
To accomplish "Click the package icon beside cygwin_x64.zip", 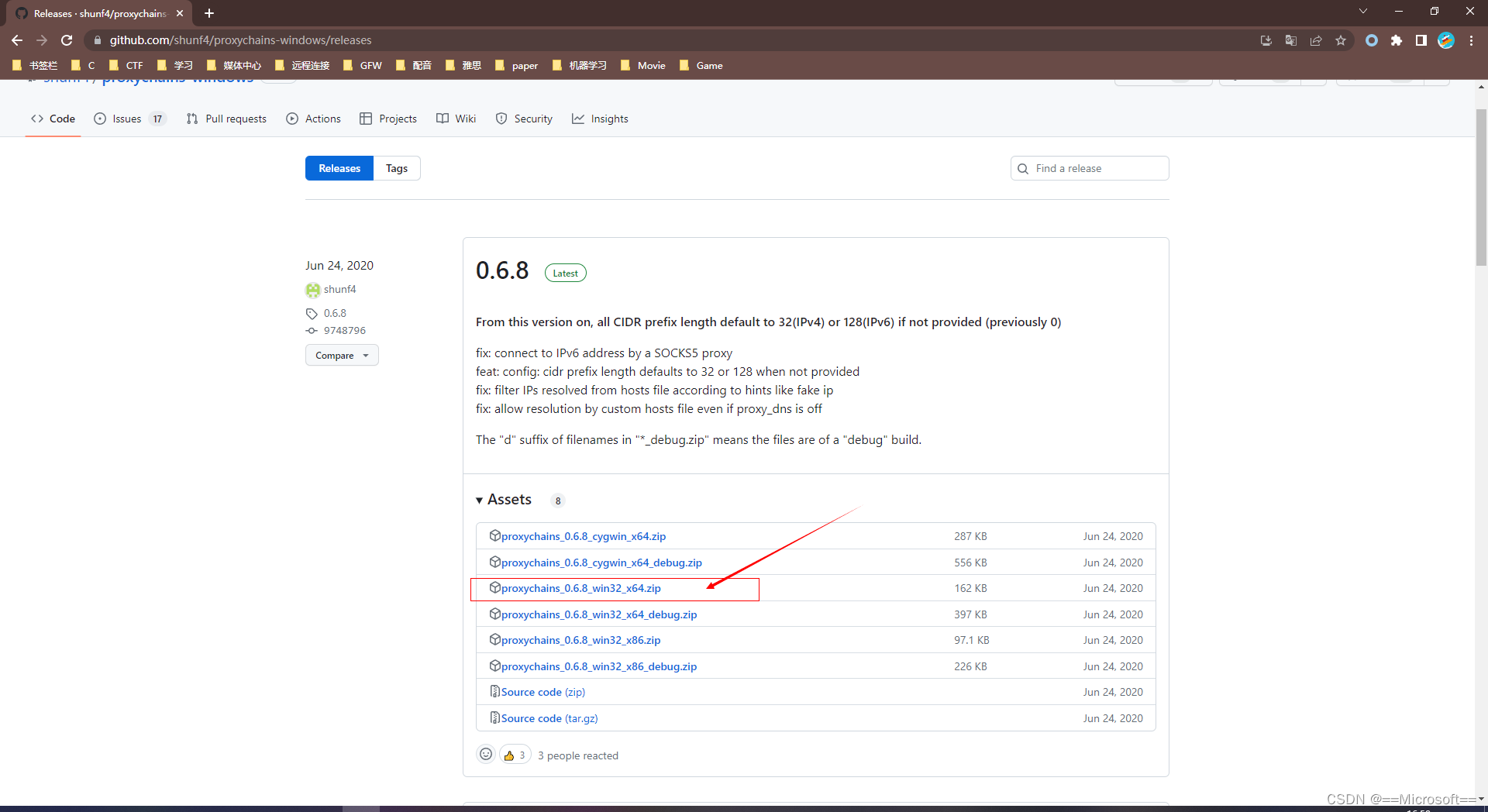I will click(x=494, y=535).
